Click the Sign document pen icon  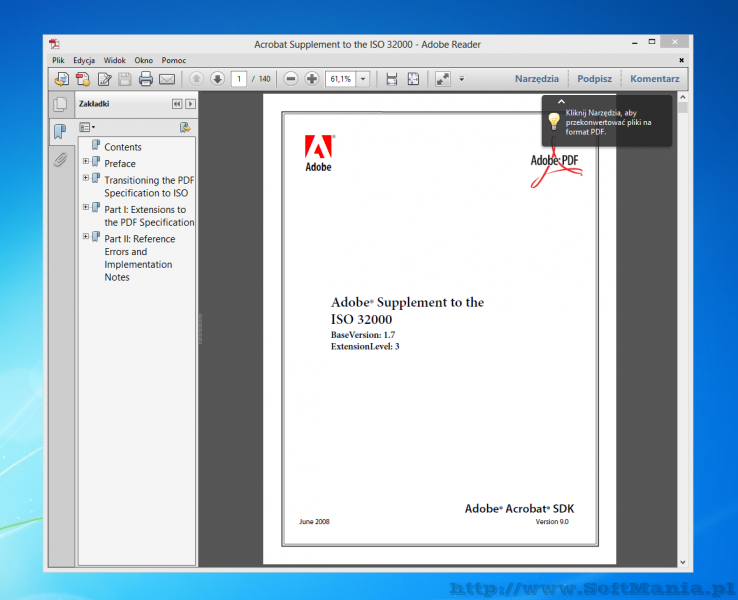point(104,79)
